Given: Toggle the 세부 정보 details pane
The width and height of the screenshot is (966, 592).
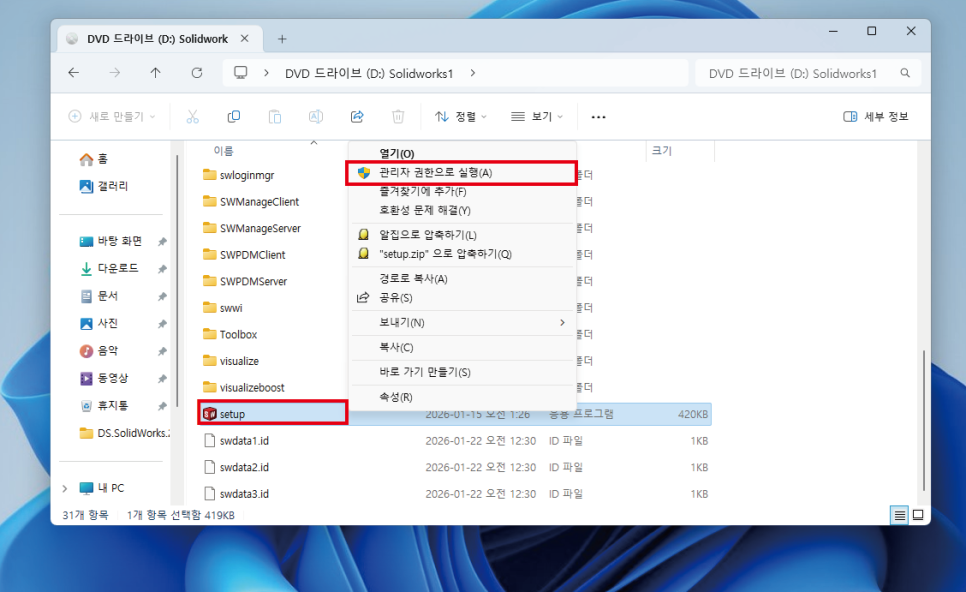Looking at the screenshot, I should click(x=875, y=116).
